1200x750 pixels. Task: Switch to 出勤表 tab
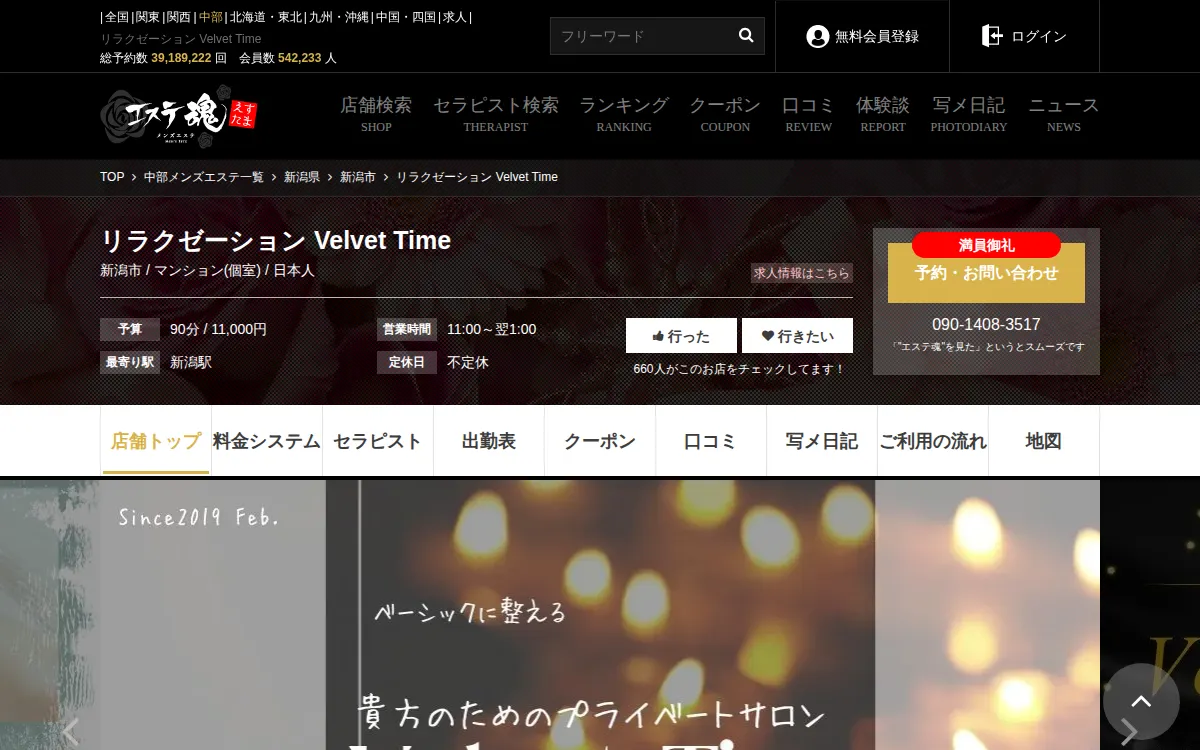point(489,441)
